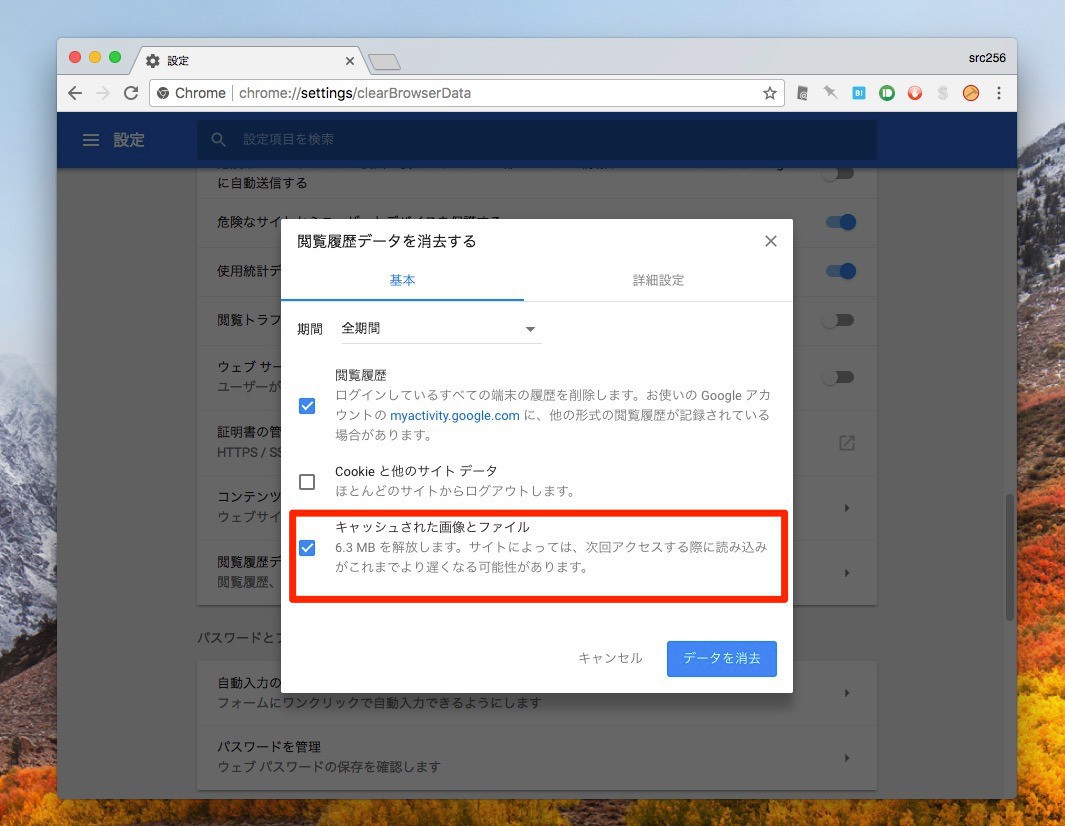The width and height of the screenshot is (1065, 826).
Task: Open settings hamburger menu
Action: pyautogui.click(x=90, y=140)
